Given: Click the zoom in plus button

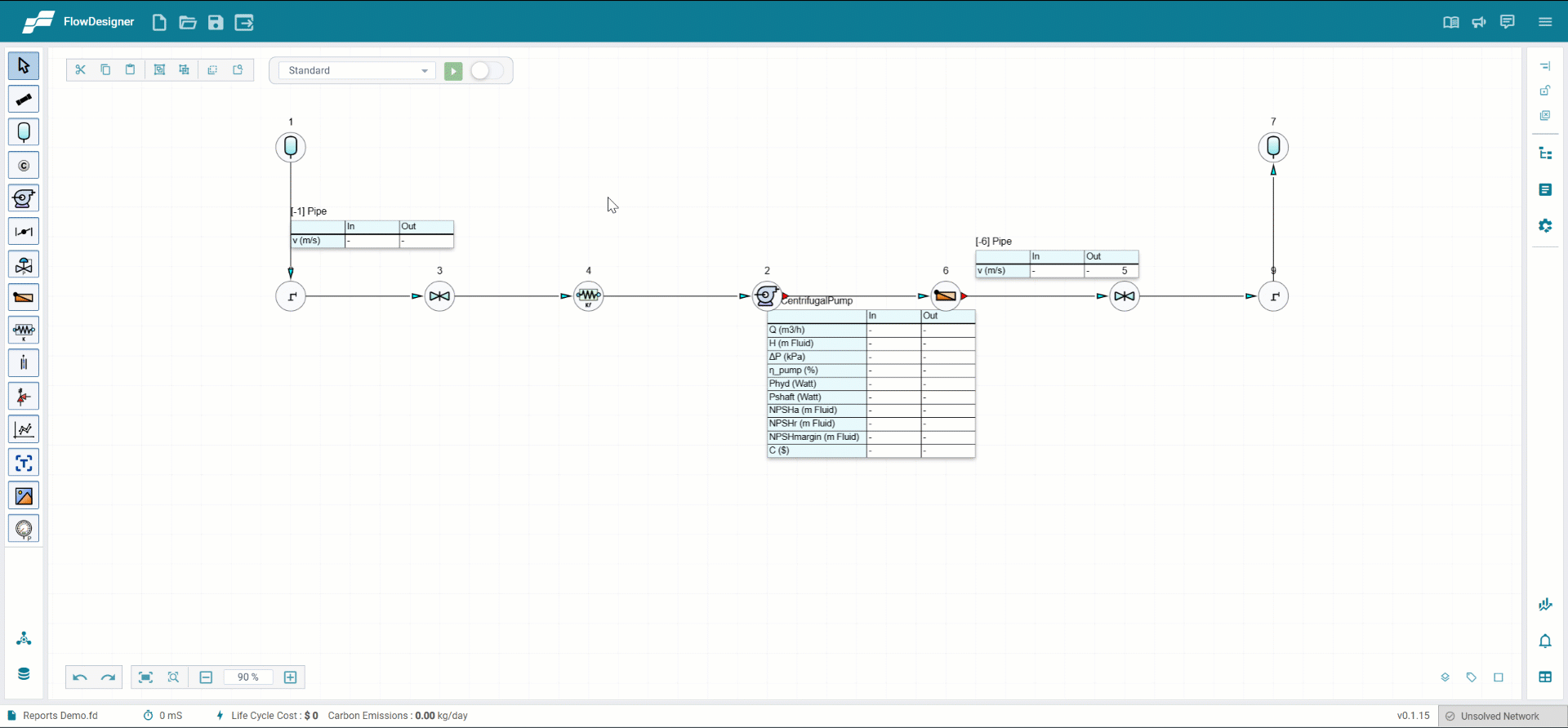Looking at the screenshot, I should pos(291,677).
